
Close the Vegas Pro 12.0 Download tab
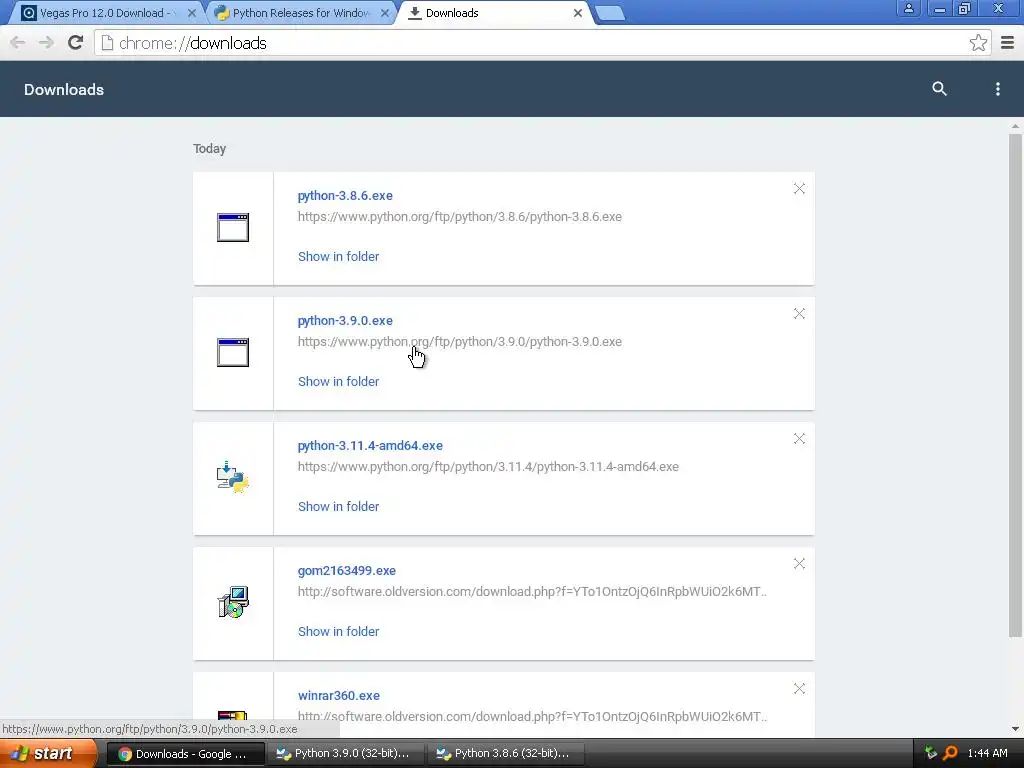(191, 13)
